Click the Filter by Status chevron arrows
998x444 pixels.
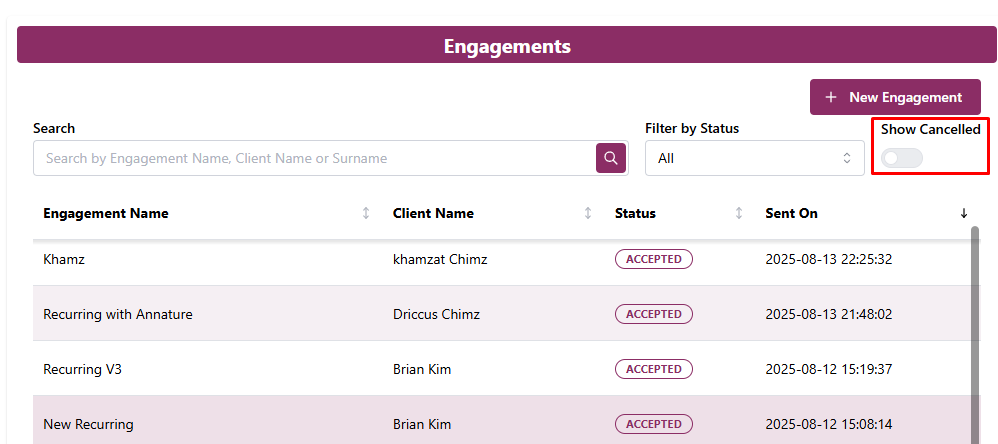coord(847,158)
